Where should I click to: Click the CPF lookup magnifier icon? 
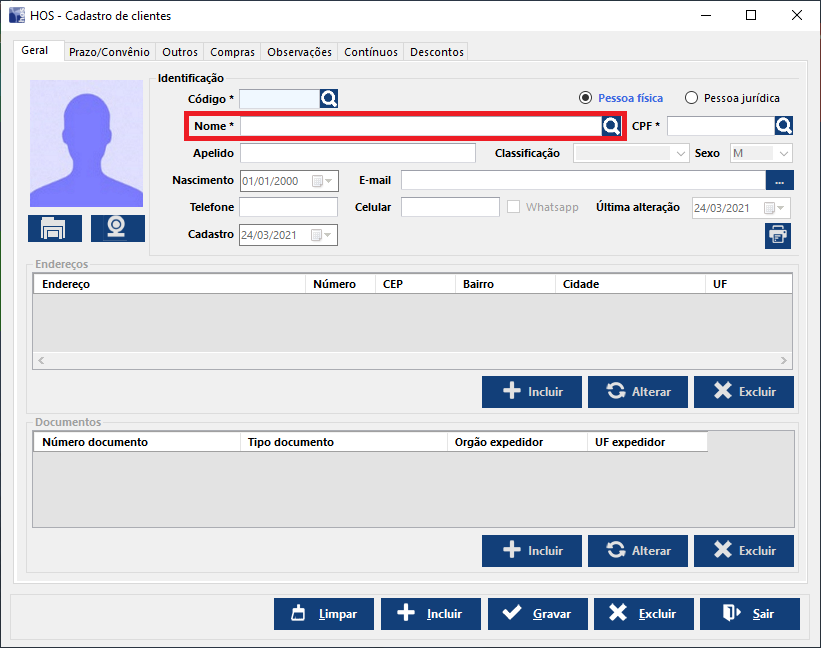[x=784, y=125]
